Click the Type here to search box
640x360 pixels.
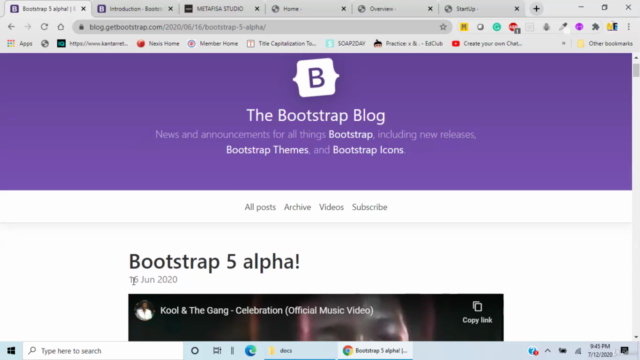coord(103,351)
